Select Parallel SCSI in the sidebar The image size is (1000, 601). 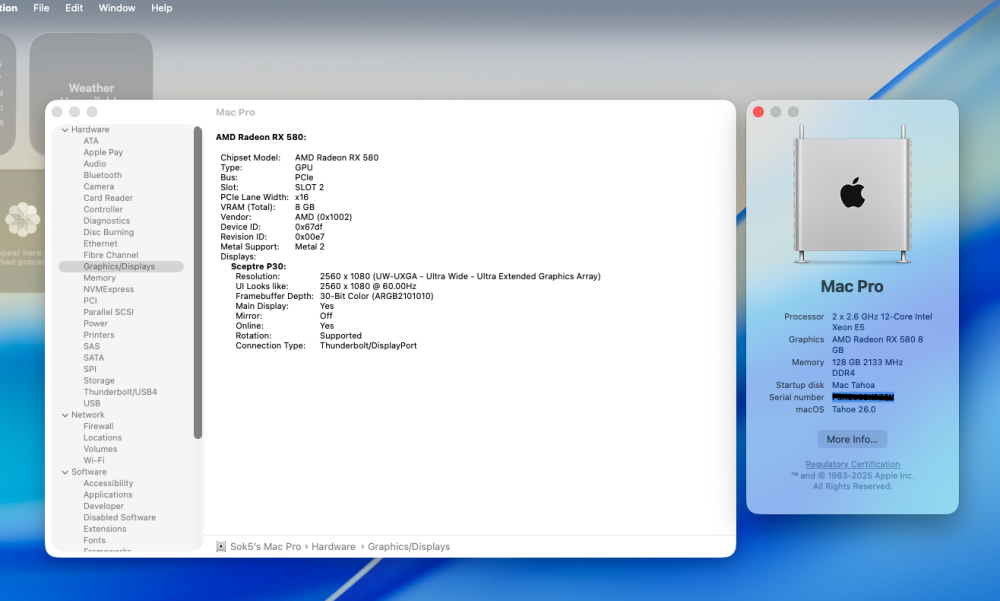(x=108, y=312)
